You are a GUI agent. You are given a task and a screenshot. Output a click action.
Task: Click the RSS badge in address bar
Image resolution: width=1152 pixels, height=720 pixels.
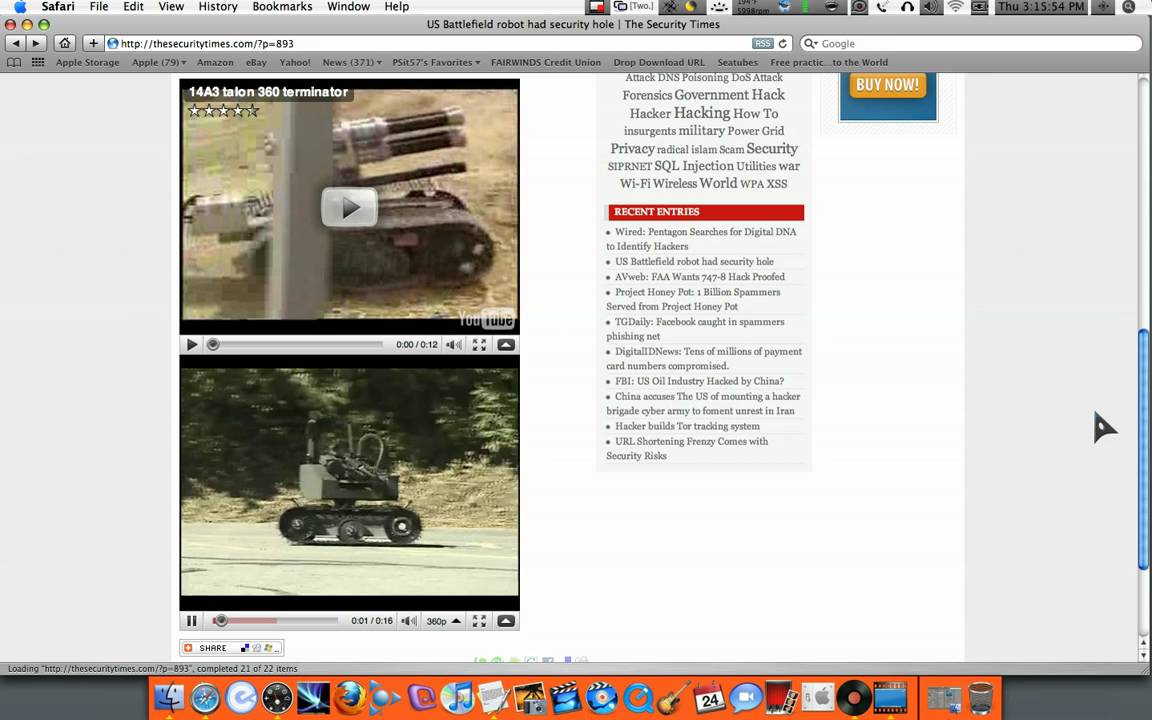pos(763,43)
